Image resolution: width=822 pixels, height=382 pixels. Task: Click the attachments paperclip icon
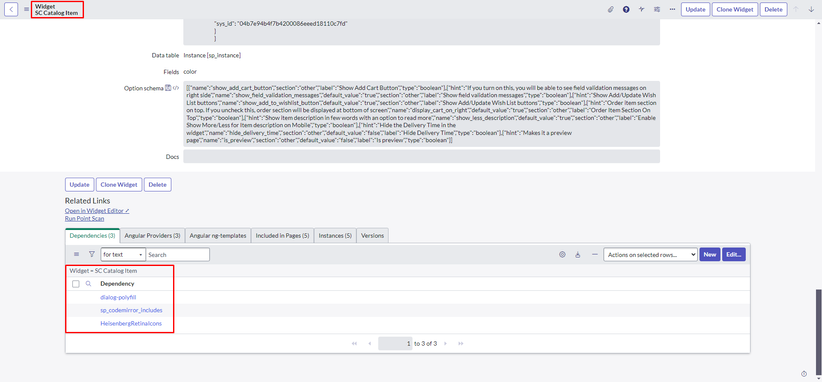click(x=611, y=9)
